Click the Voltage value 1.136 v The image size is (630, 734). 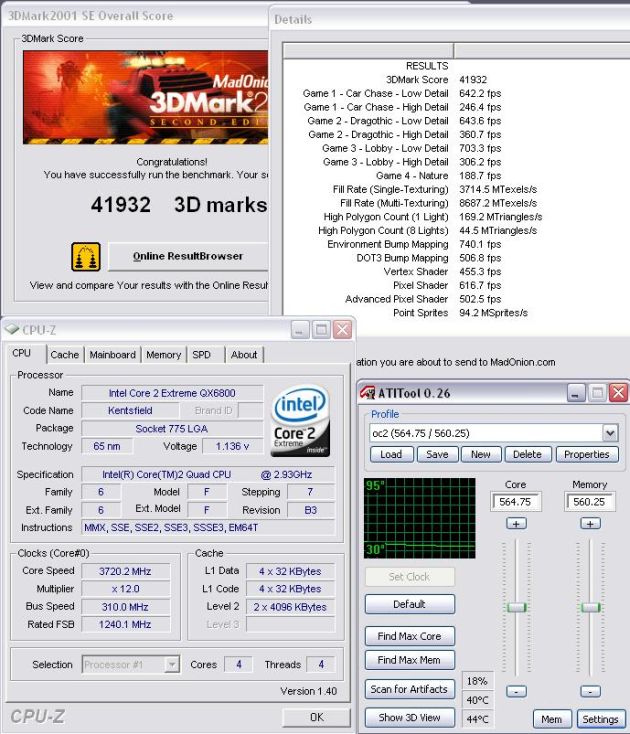pos(232,446)
